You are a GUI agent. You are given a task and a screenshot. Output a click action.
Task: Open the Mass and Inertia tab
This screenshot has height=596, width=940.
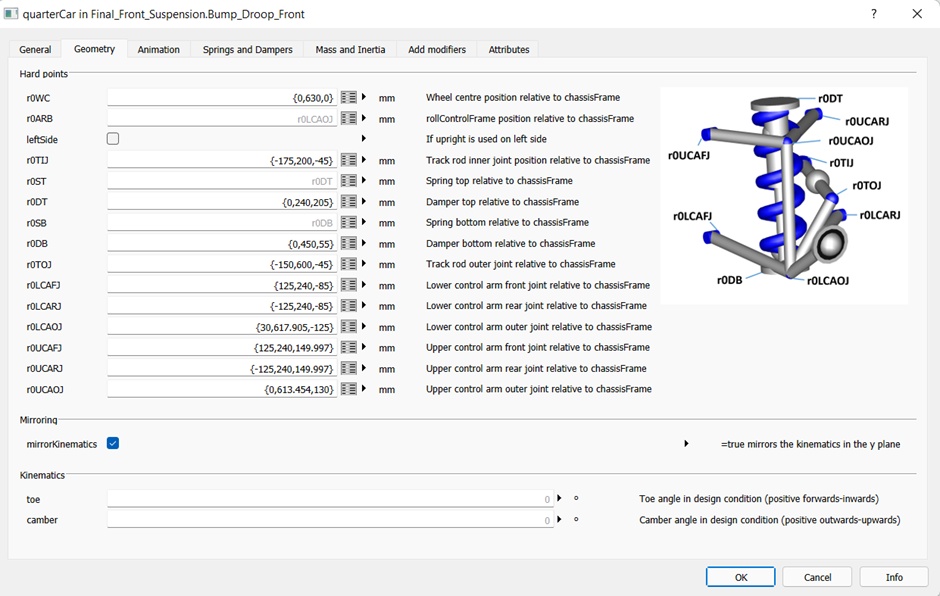tap(350, 49)
